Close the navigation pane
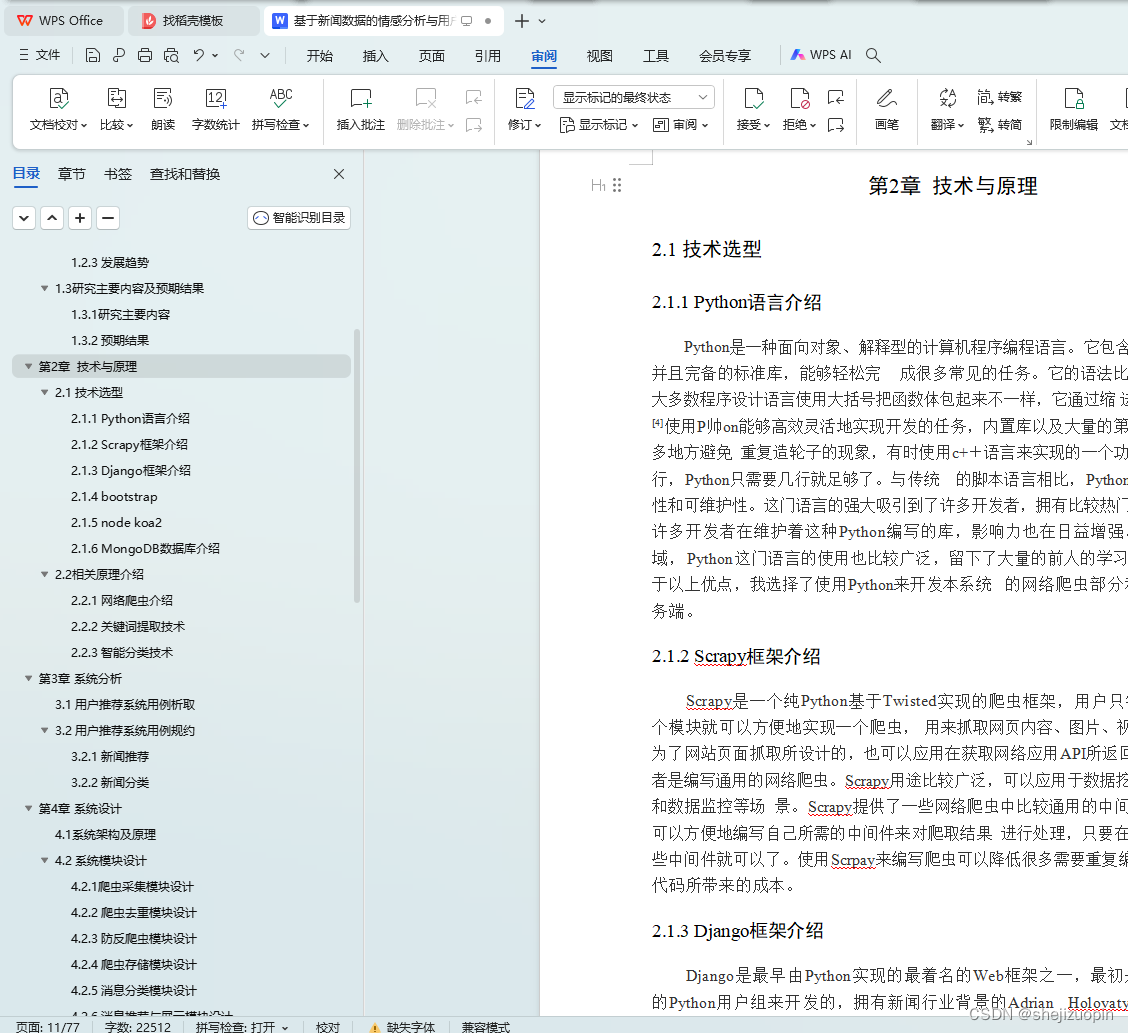The width and height of the screenshot is (1128, 1033). [339, 174]
